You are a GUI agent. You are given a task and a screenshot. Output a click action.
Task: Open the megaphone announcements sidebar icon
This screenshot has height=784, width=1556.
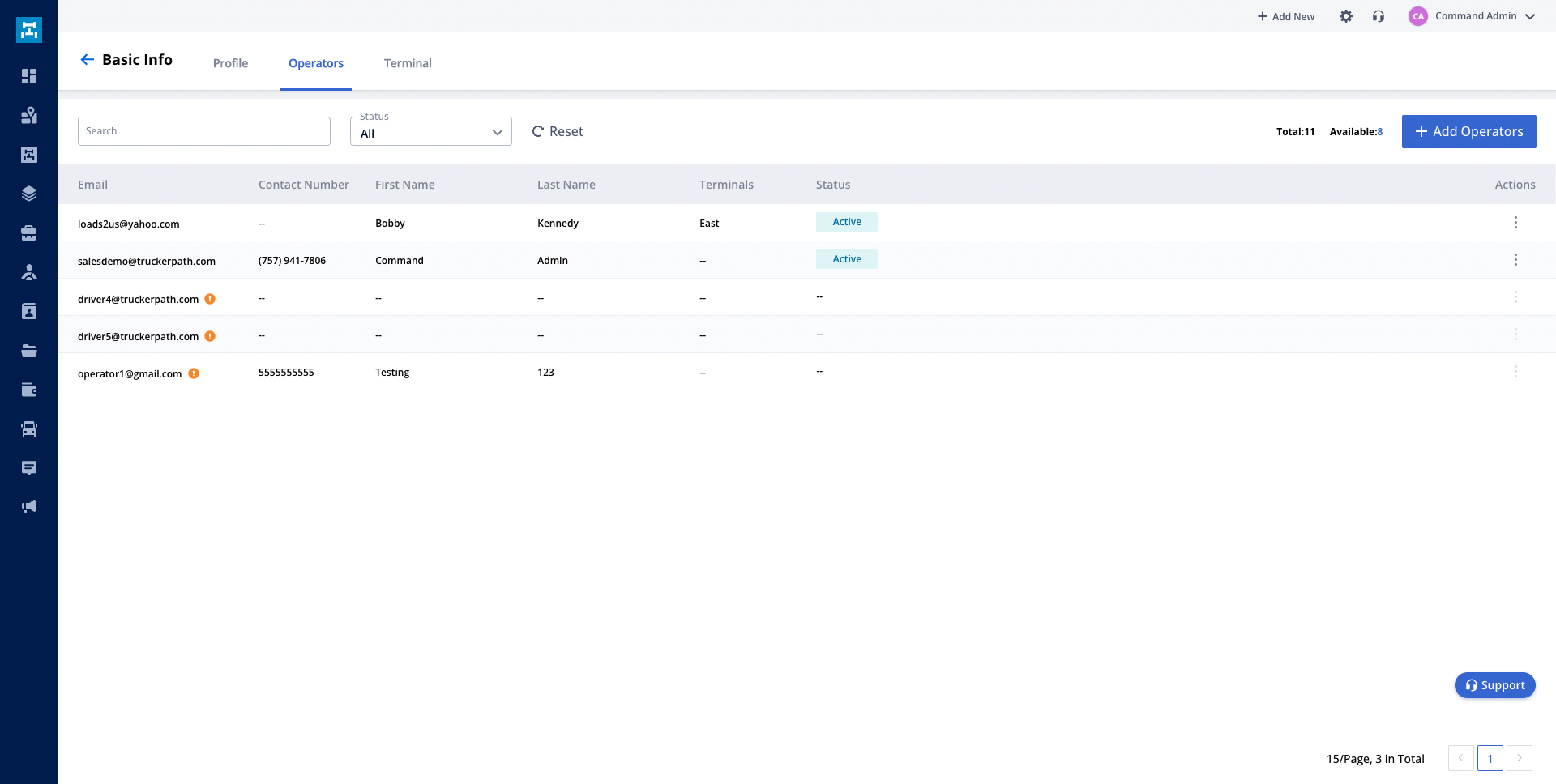(29, 507)
